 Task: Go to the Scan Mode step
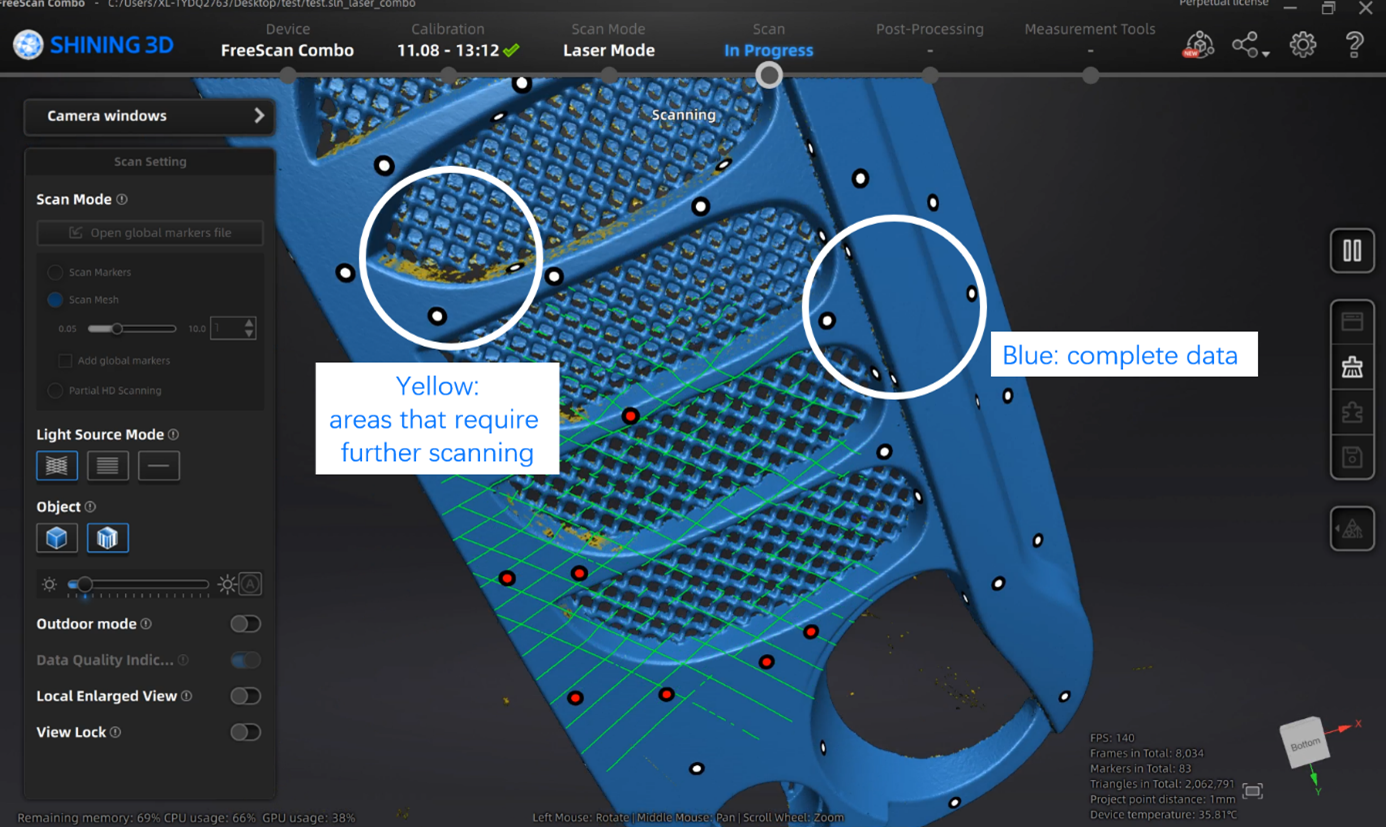point(608,40)
